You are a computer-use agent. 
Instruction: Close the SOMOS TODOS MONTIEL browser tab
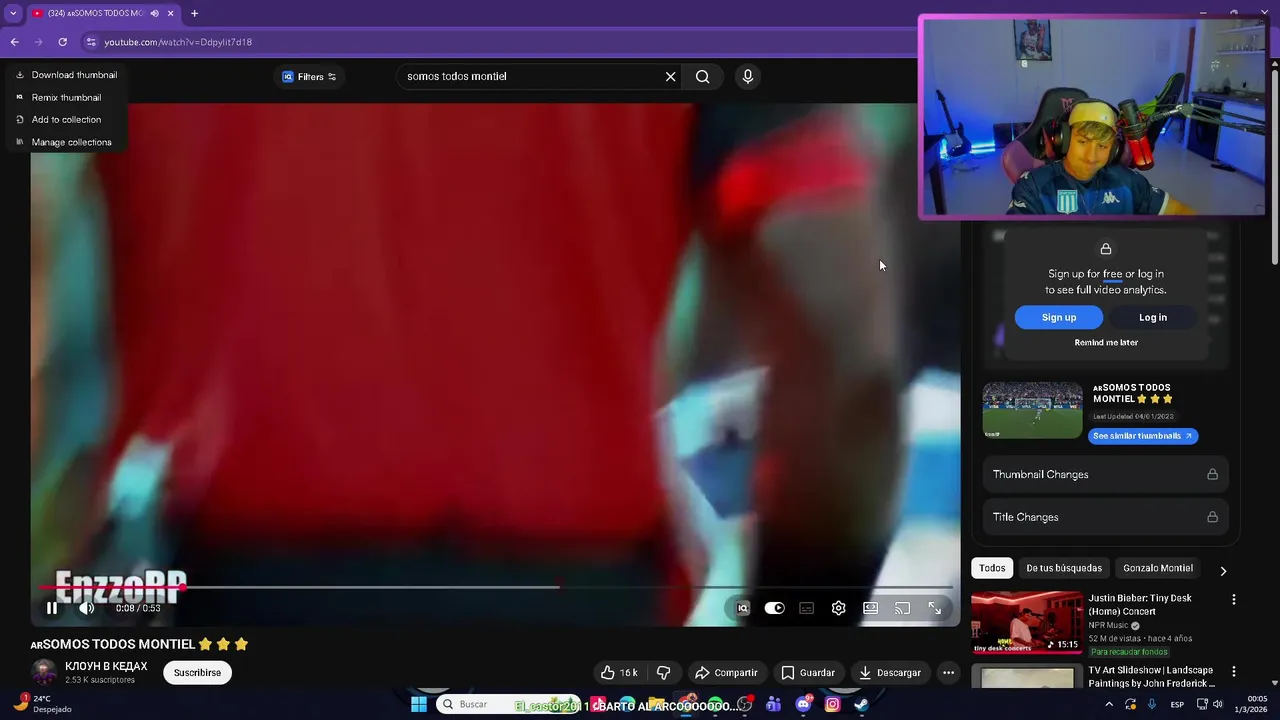point(171,13)
